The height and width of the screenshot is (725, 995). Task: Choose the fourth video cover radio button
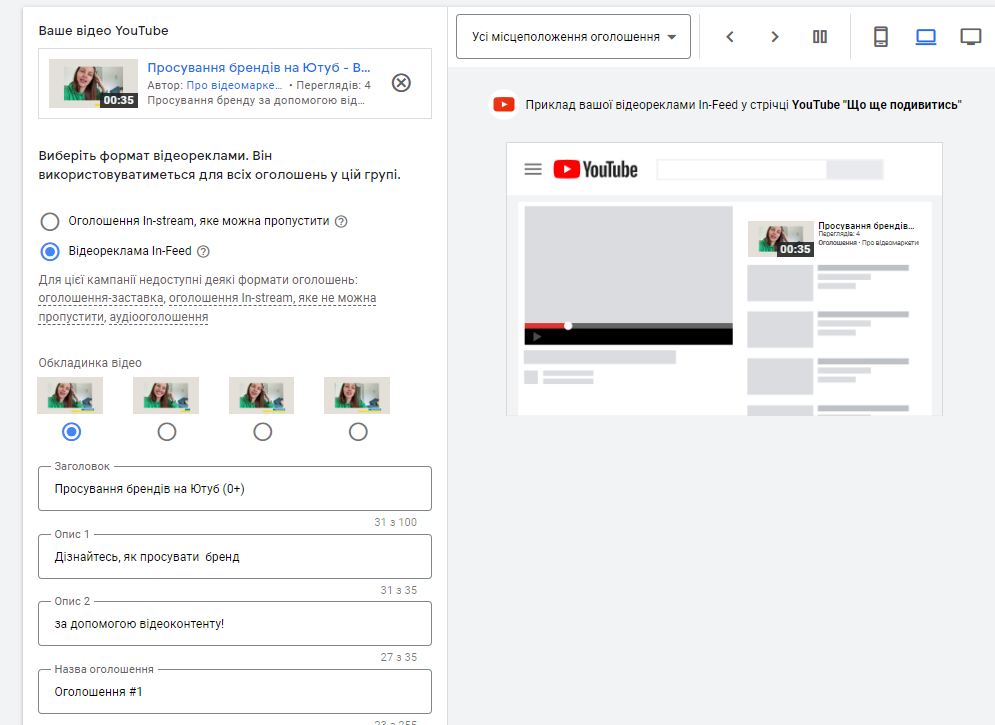[358, 432]
